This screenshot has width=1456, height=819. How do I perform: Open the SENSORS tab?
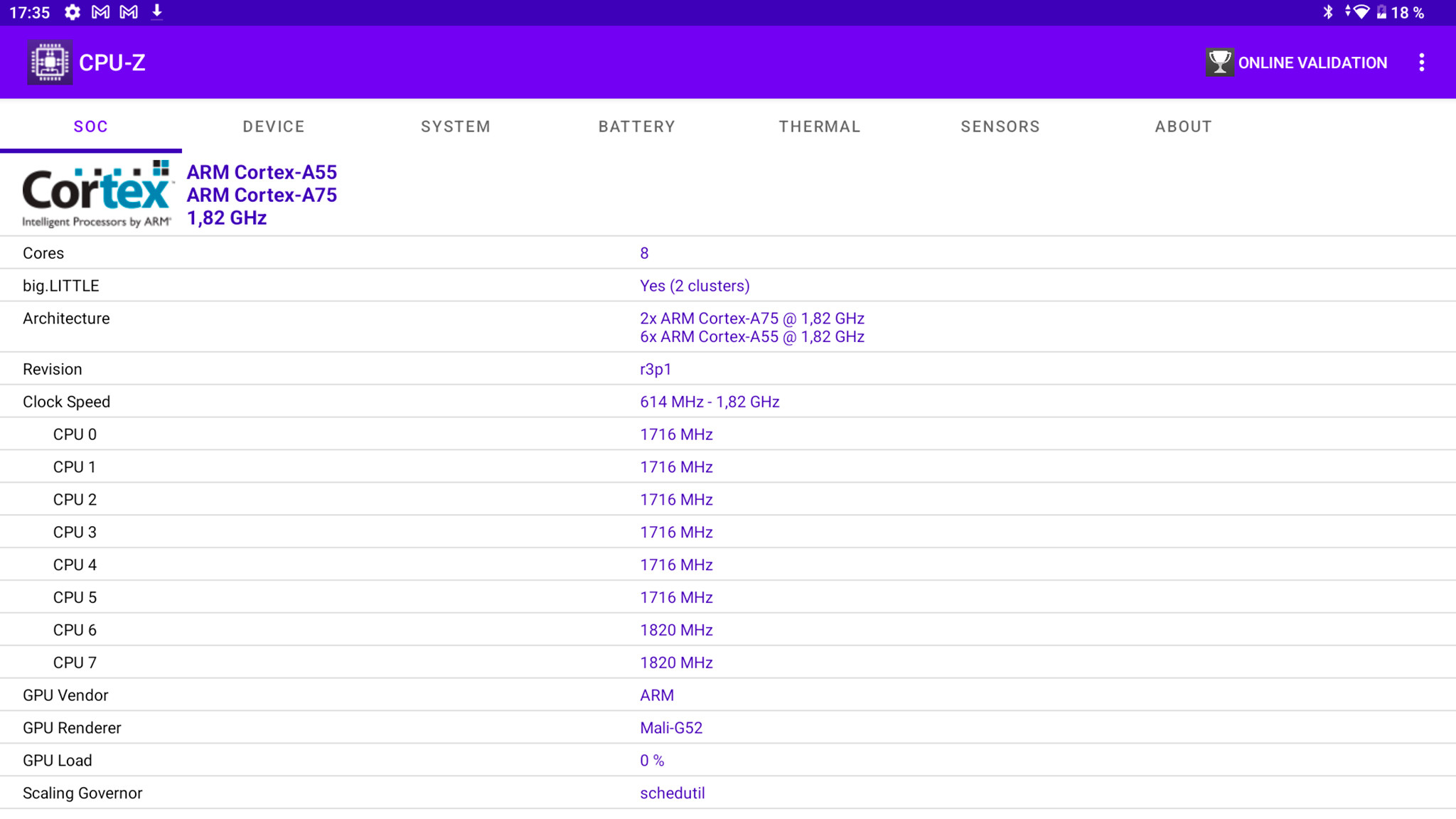coord(1000,127)
